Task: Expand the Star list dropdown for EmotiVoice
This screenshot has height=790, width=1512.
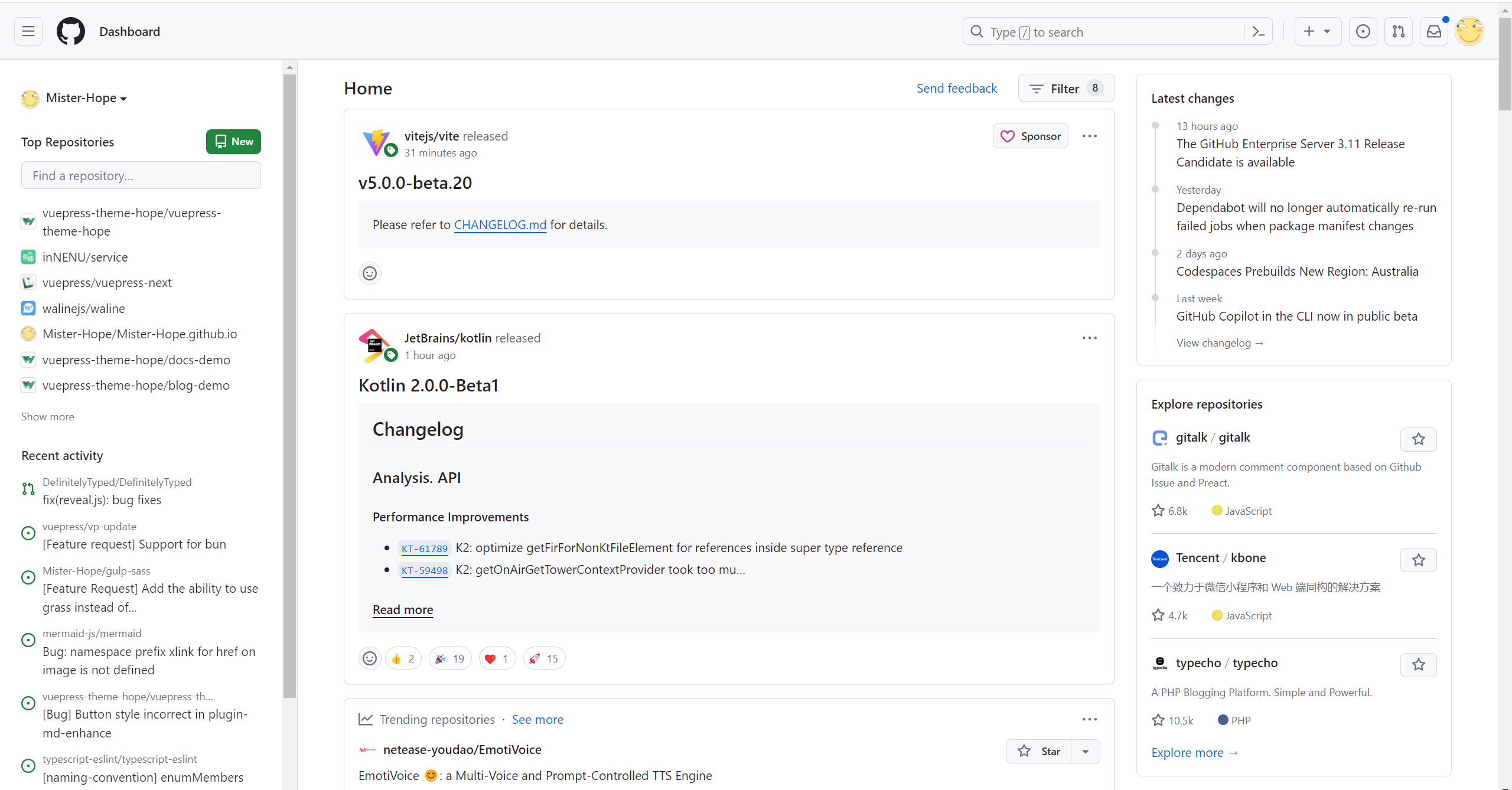Action: click(x=1086, y=752)
